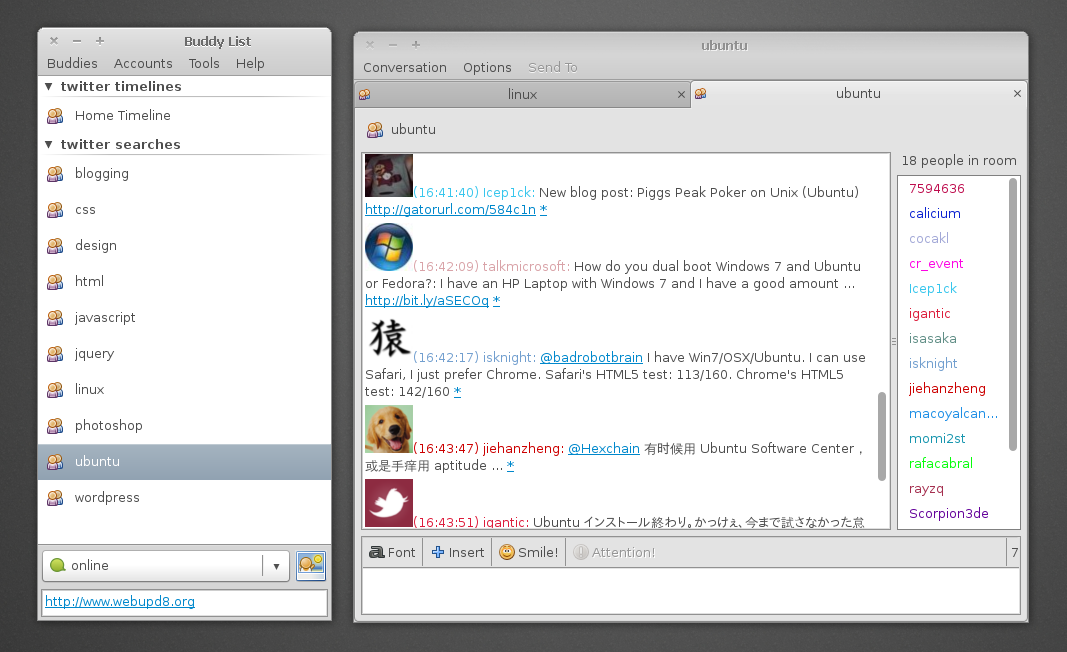Click the Attention! toolbar button
This screenshot has height=652, width=1067.
(614, 553)
